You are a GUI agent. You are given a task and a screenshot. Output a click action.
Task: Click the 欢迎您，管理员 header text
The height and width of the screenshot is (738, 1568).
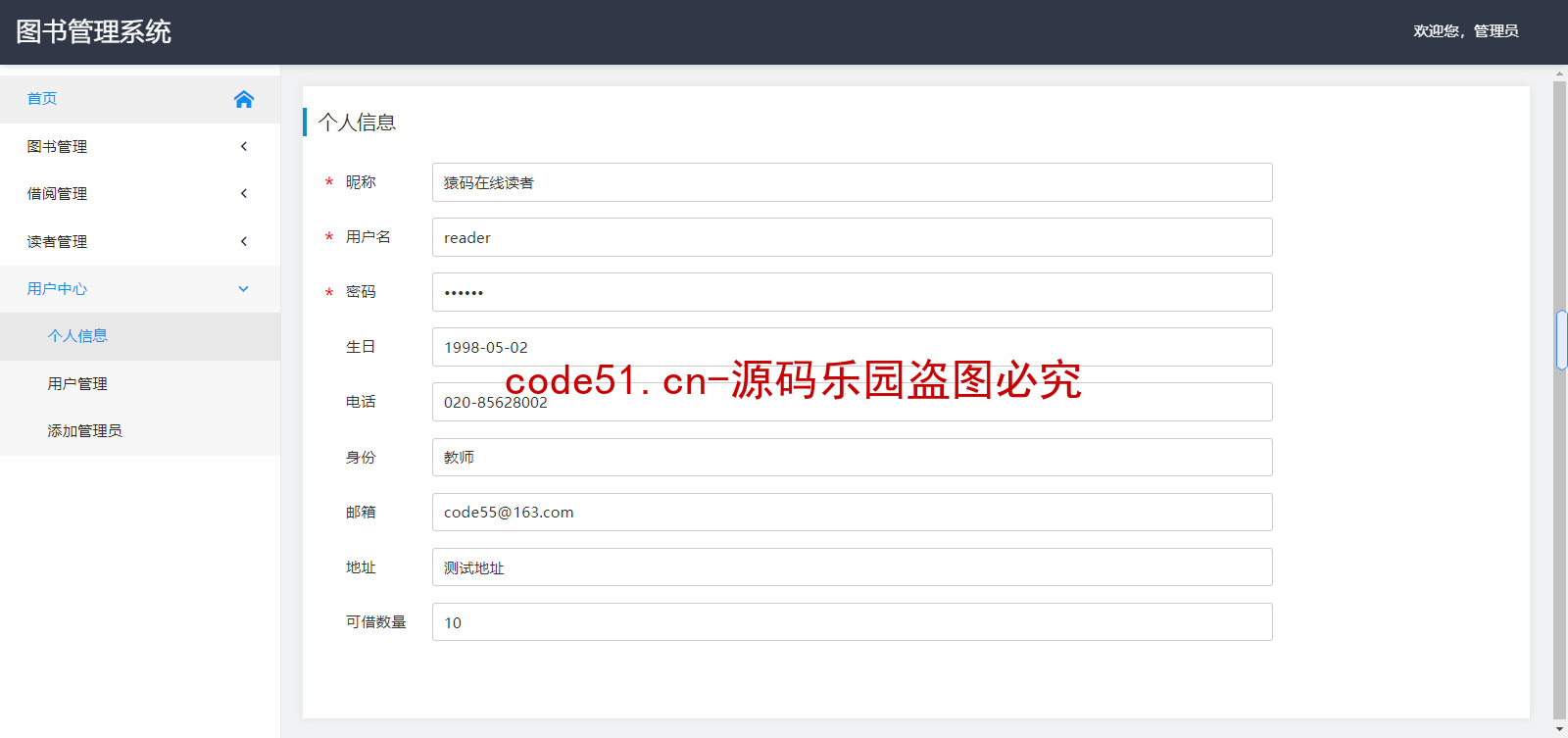tap(1465, 31)
